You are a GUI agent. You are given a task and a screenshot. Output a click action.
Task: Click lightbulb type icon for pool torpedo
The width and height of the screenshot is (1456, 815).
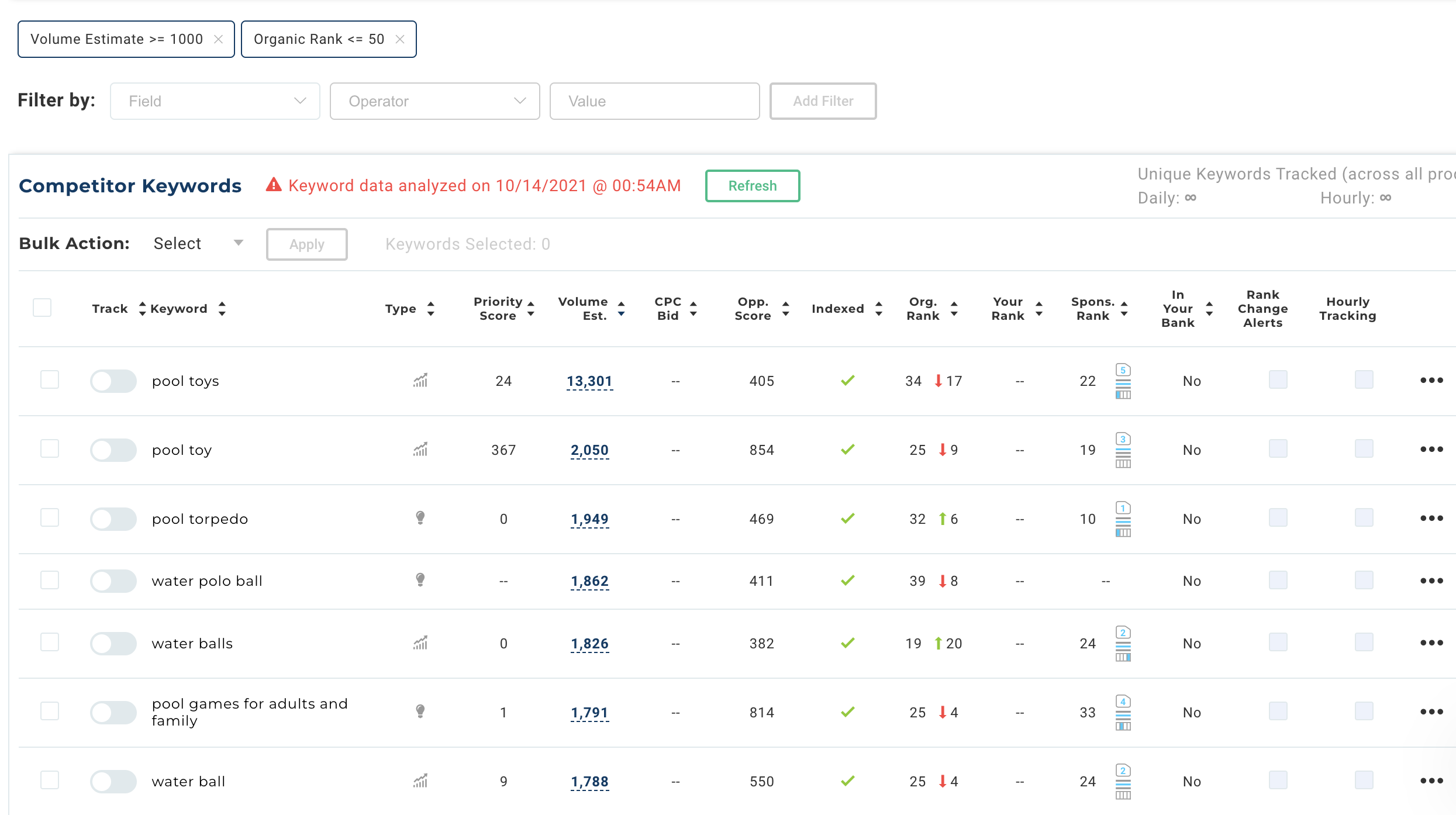(420, 518)
